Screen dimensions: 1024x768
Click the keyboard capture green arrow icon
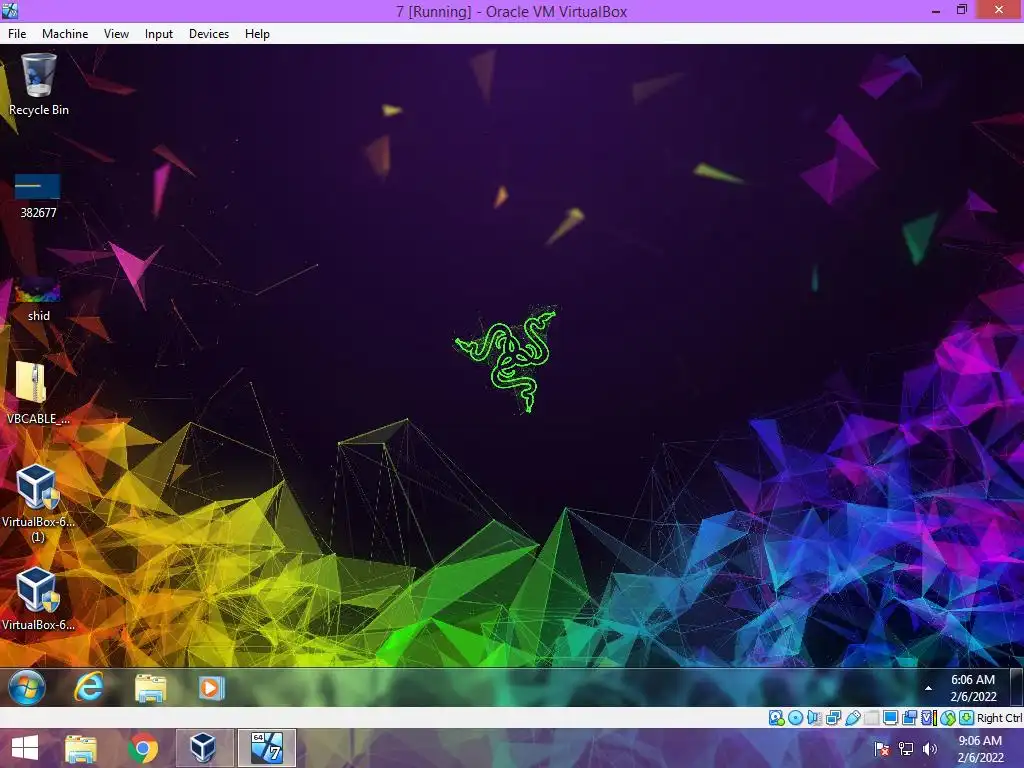tap(967, 718)
